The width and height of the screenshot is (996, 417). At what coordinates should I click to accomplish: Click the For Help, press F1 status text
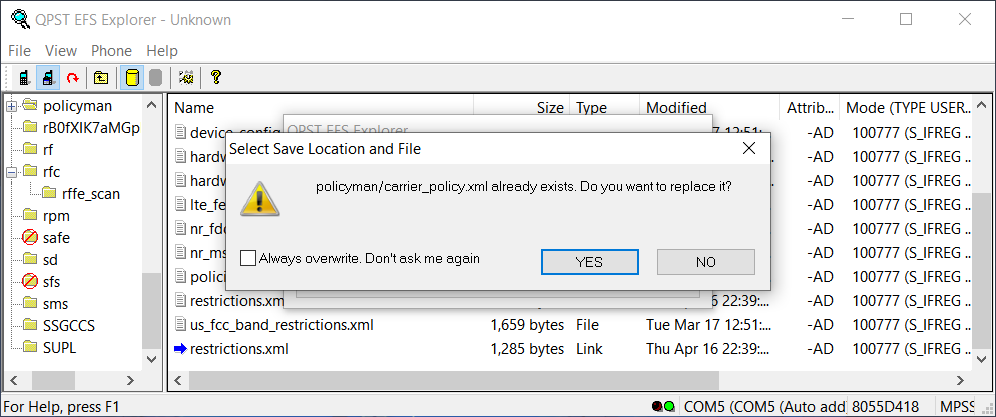tap(62, 406)
